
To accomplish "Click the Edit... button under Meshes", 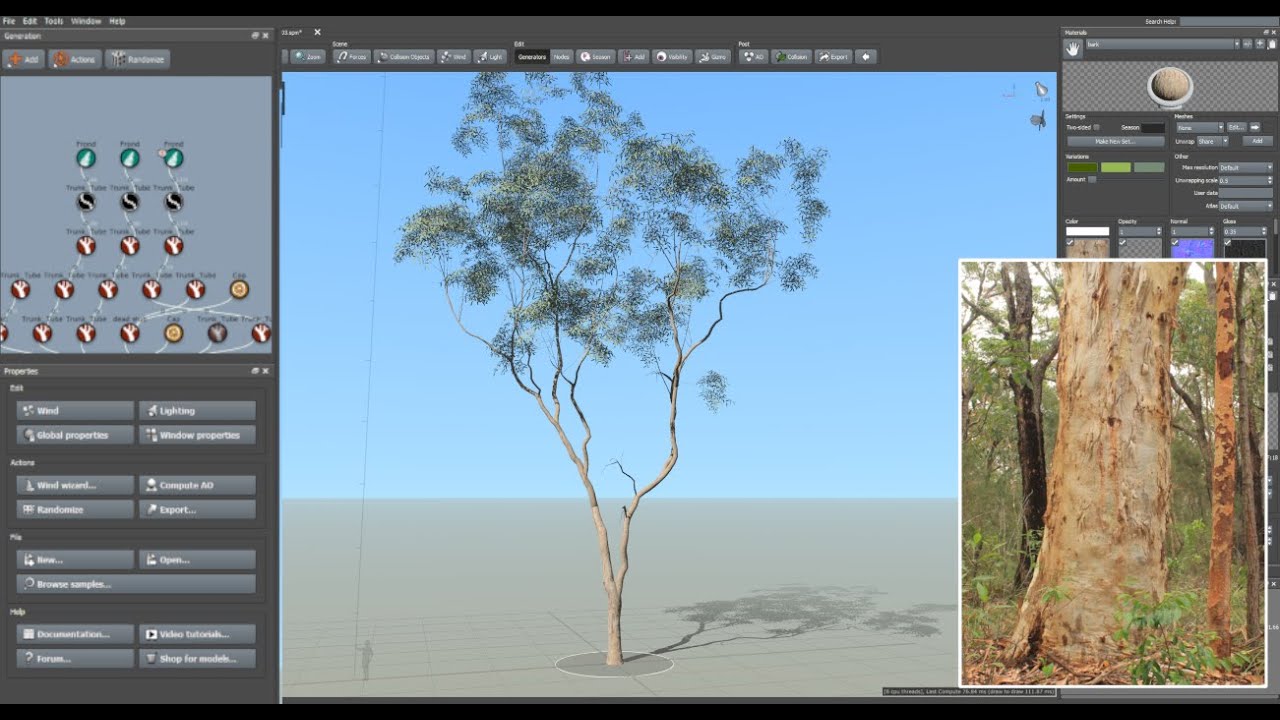I will point(1237,128).
